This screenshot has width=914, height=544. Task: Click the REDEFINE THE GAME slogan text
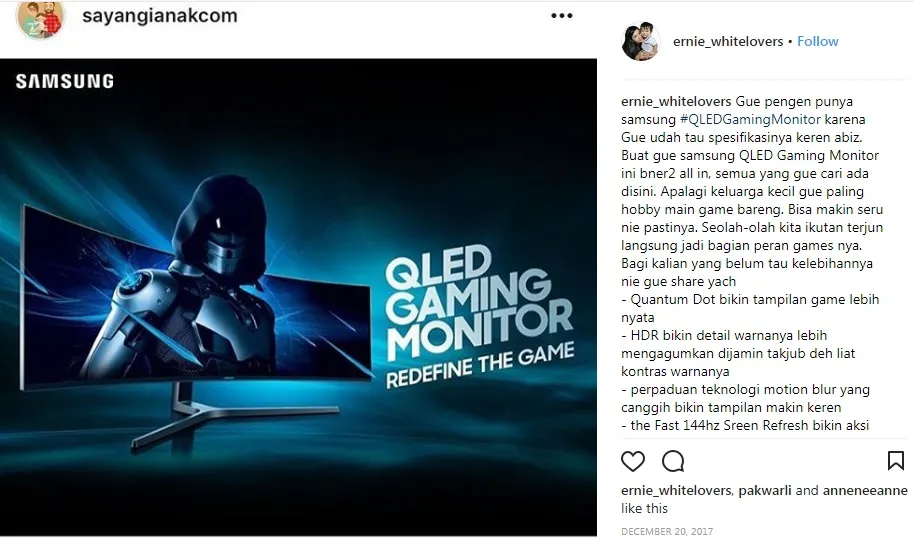(x=480, y=364)
